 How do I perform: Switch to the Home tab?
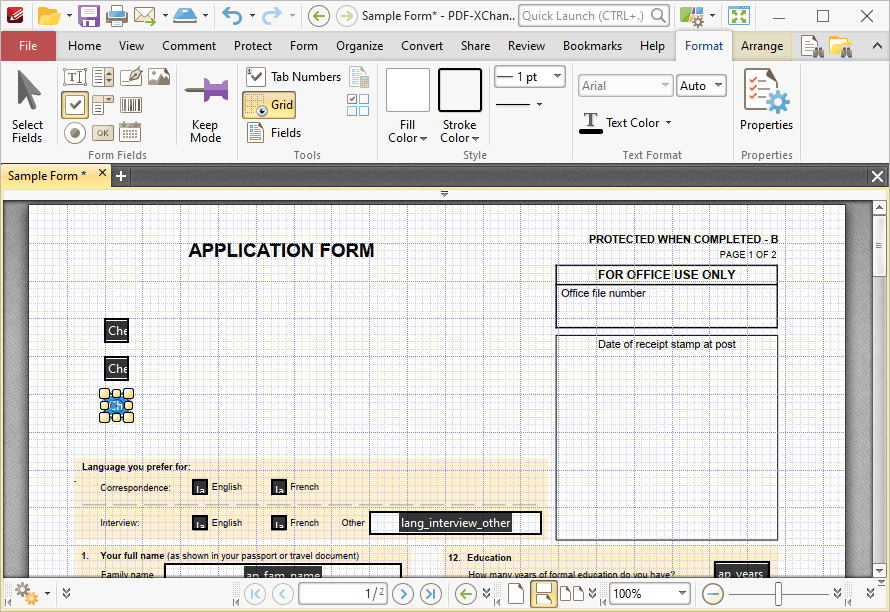[x=85, y=46]
